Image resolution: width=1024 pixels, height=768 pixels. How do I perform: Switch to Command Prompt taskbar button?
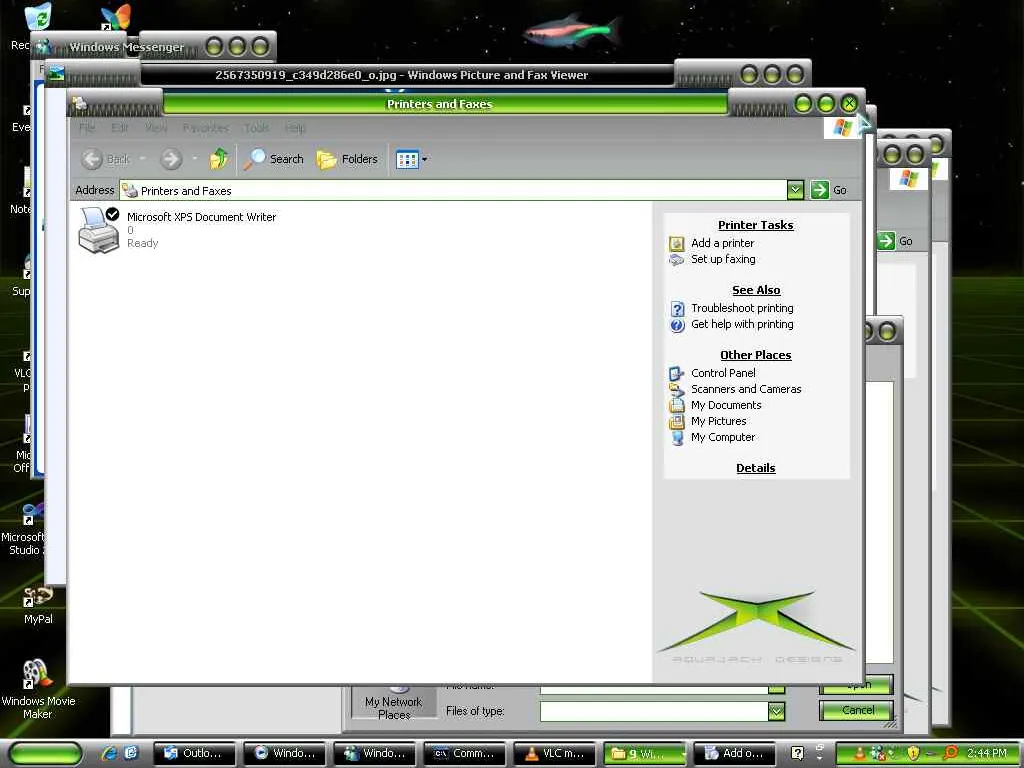point(464,753)
